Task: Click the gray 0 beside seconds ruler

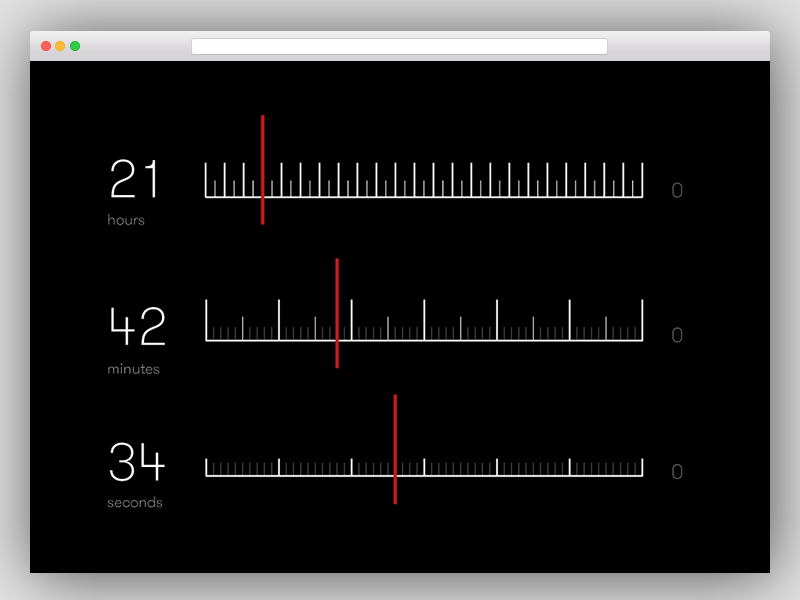Action: point(677,471)
